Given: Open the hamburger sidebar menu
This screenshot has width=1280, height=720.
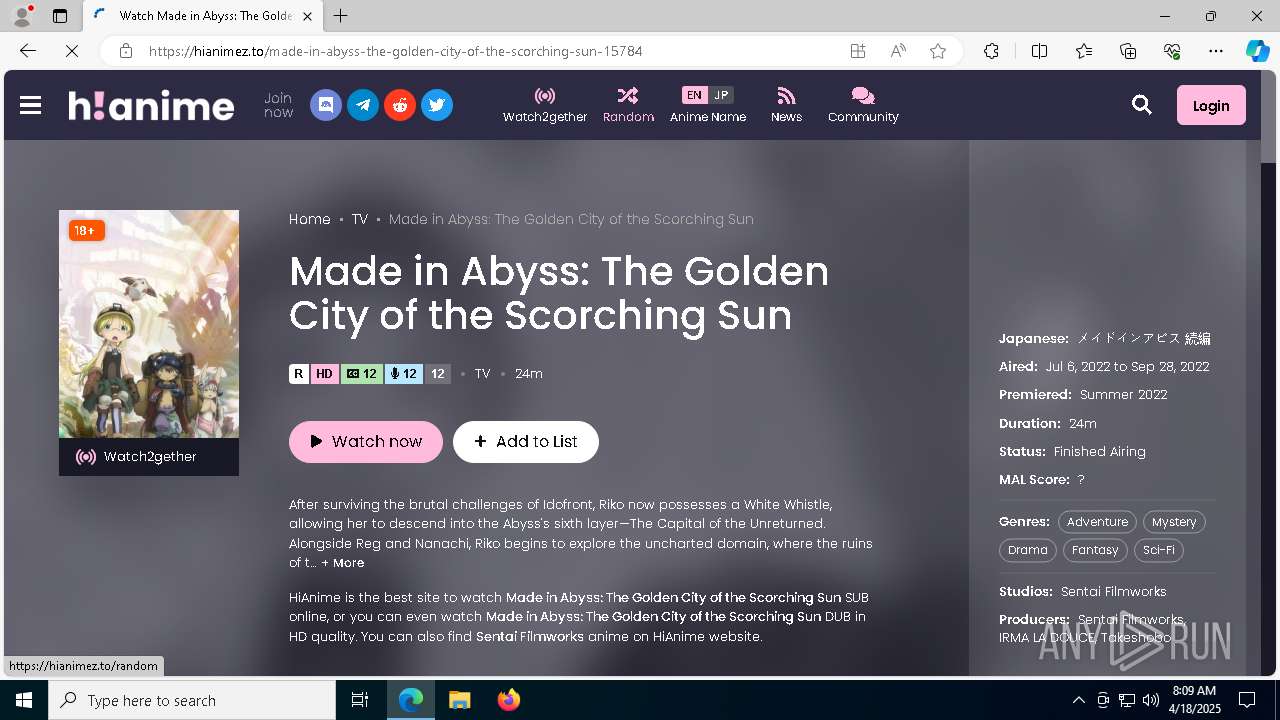Looking at the screenshot, I should [31, 105].
